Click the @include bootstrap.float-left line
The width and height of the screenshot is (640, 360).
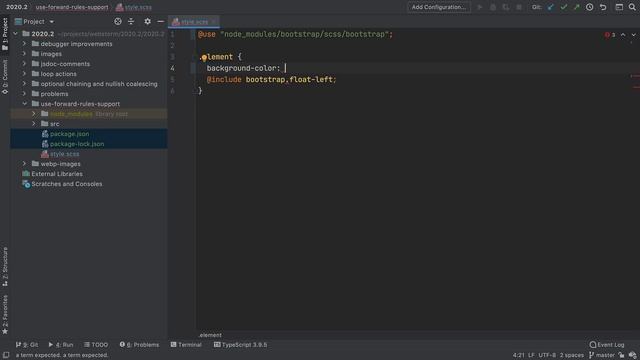pyautogui.click(x=271, y=80)
